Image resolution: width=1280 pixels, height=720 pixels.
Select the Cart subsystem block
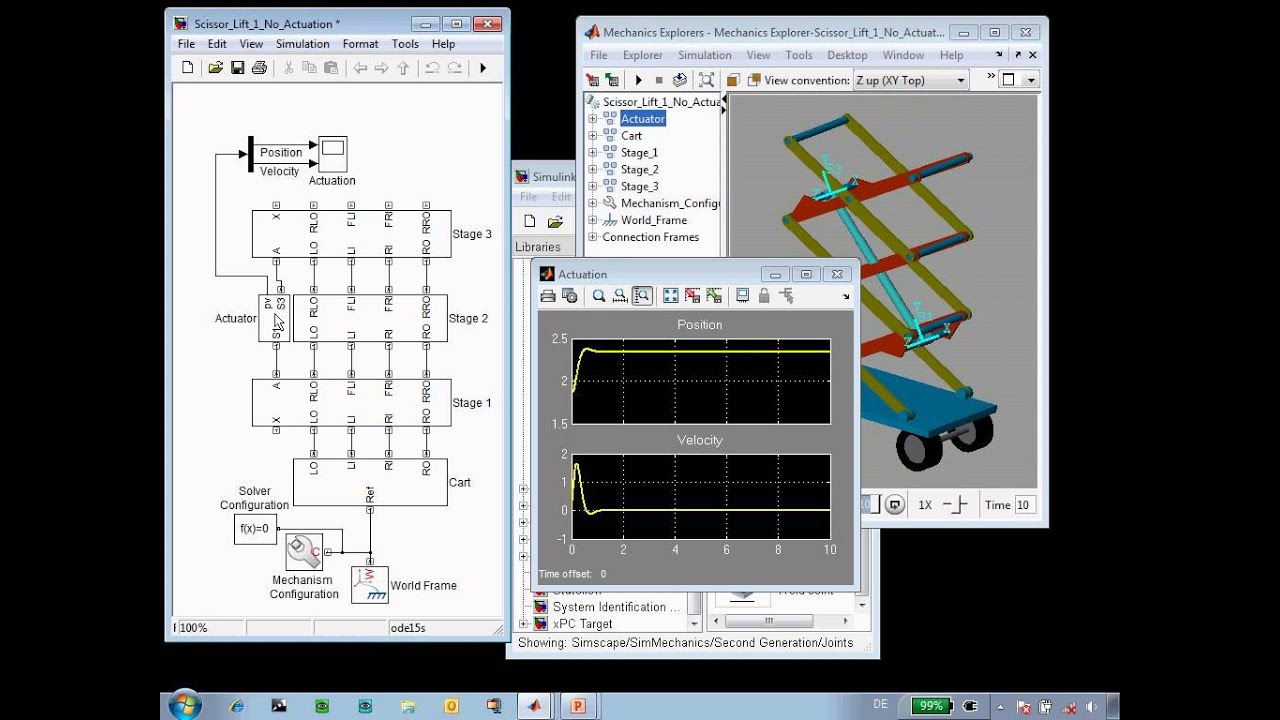coord(371,483)
